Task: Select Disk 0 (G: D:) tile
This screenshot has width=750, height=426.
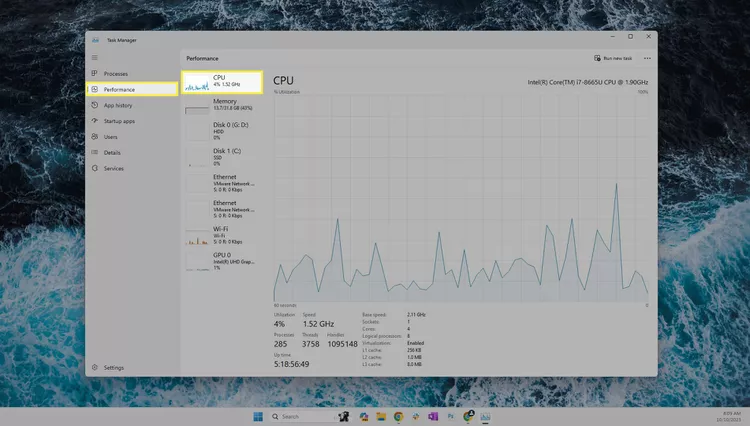Action: pyautogui.click(x=222, y=131)
